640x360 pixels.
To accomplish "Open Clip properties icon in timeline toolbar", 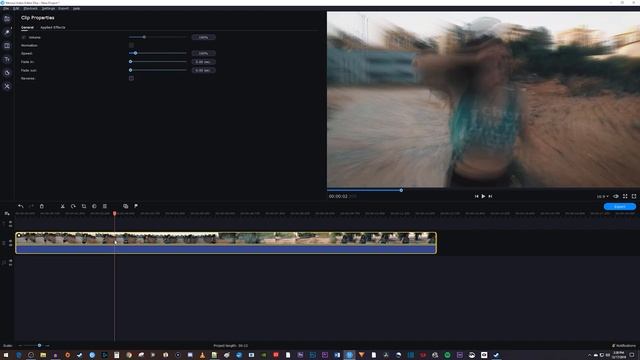I will [105, 206].
